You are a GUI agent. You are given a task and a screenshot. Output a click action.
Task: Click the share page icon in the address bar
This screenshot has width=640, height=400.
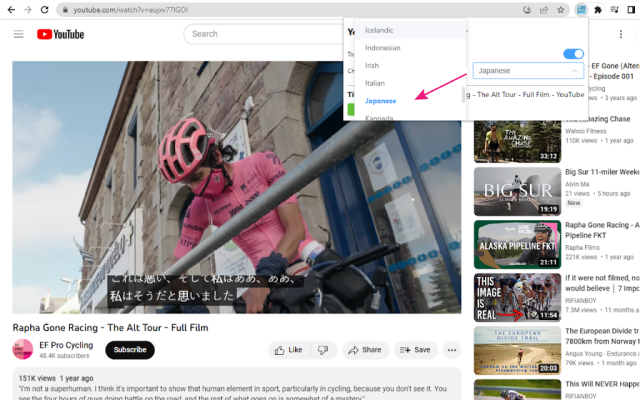544,10
